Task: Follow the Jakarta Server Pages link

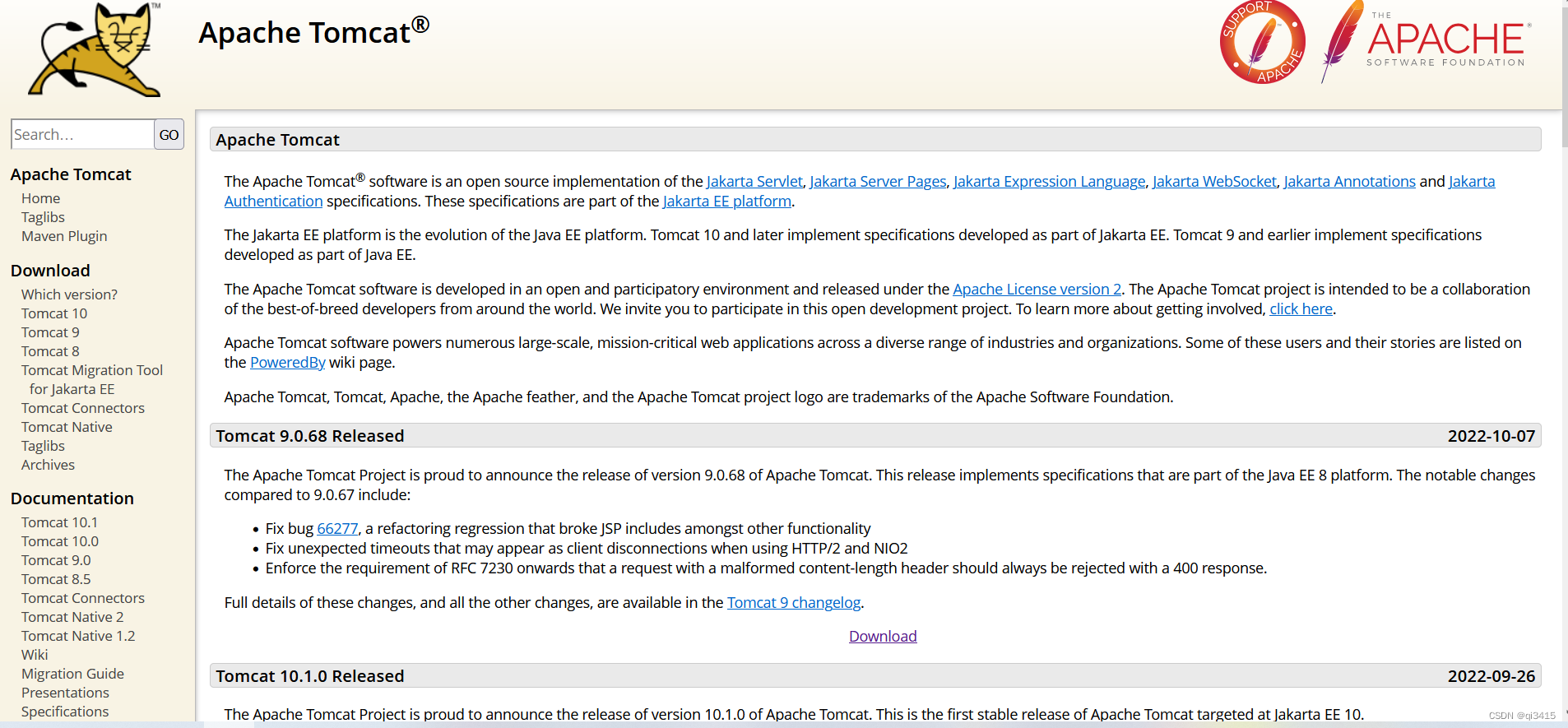Action: point(878,181)
